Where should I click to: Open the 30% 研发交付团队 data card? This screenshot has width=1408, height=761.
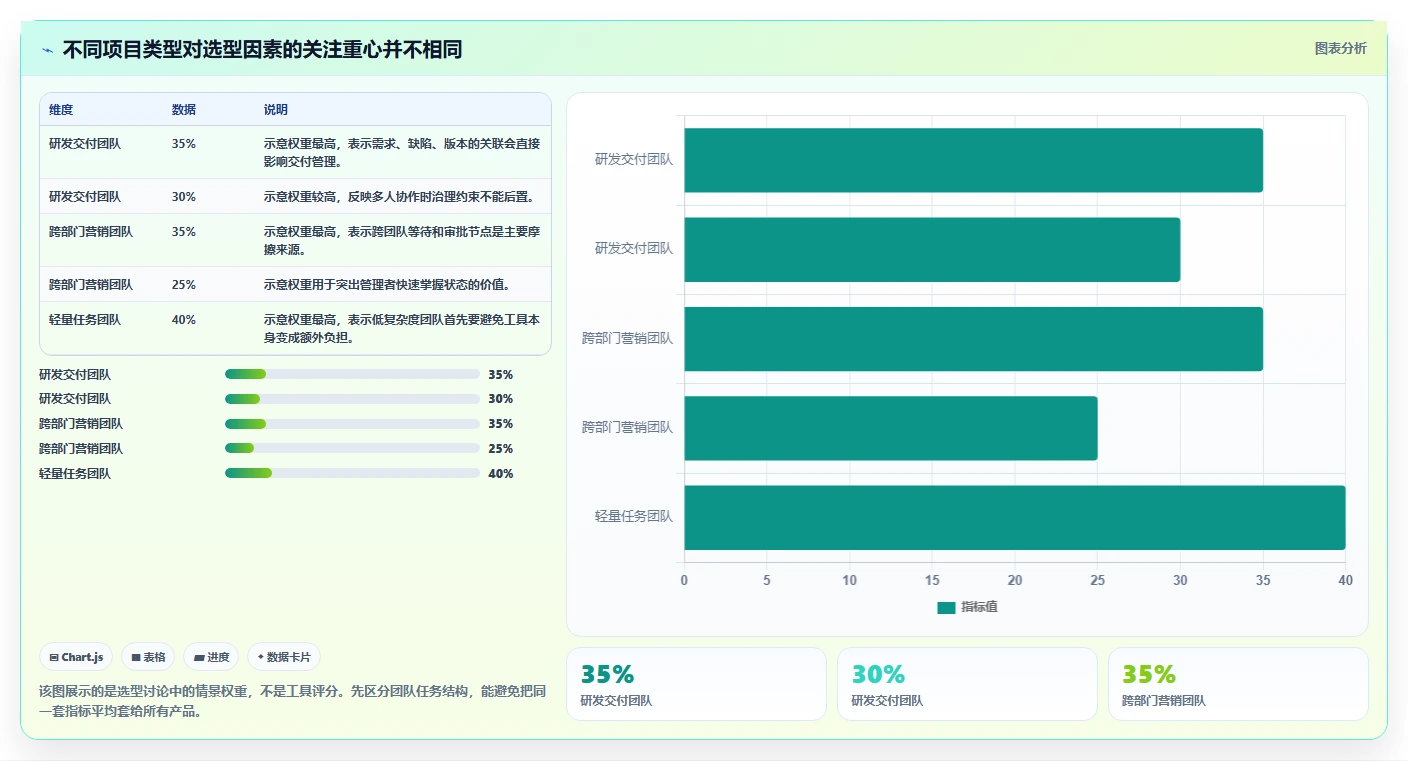(967, 684)
